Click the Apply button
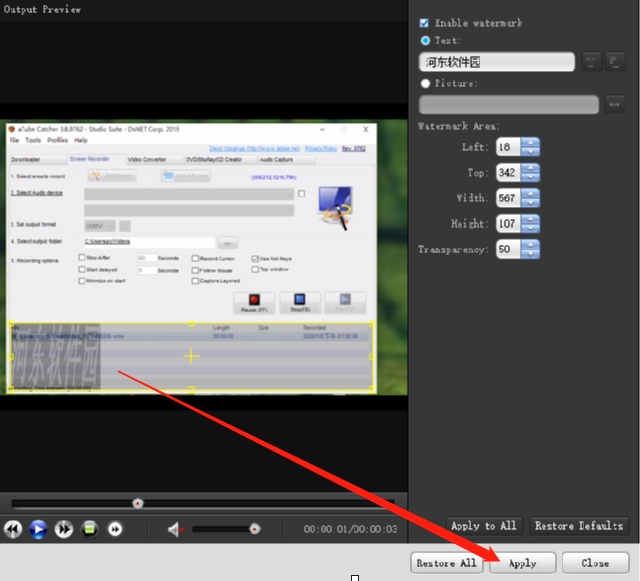 522,563
